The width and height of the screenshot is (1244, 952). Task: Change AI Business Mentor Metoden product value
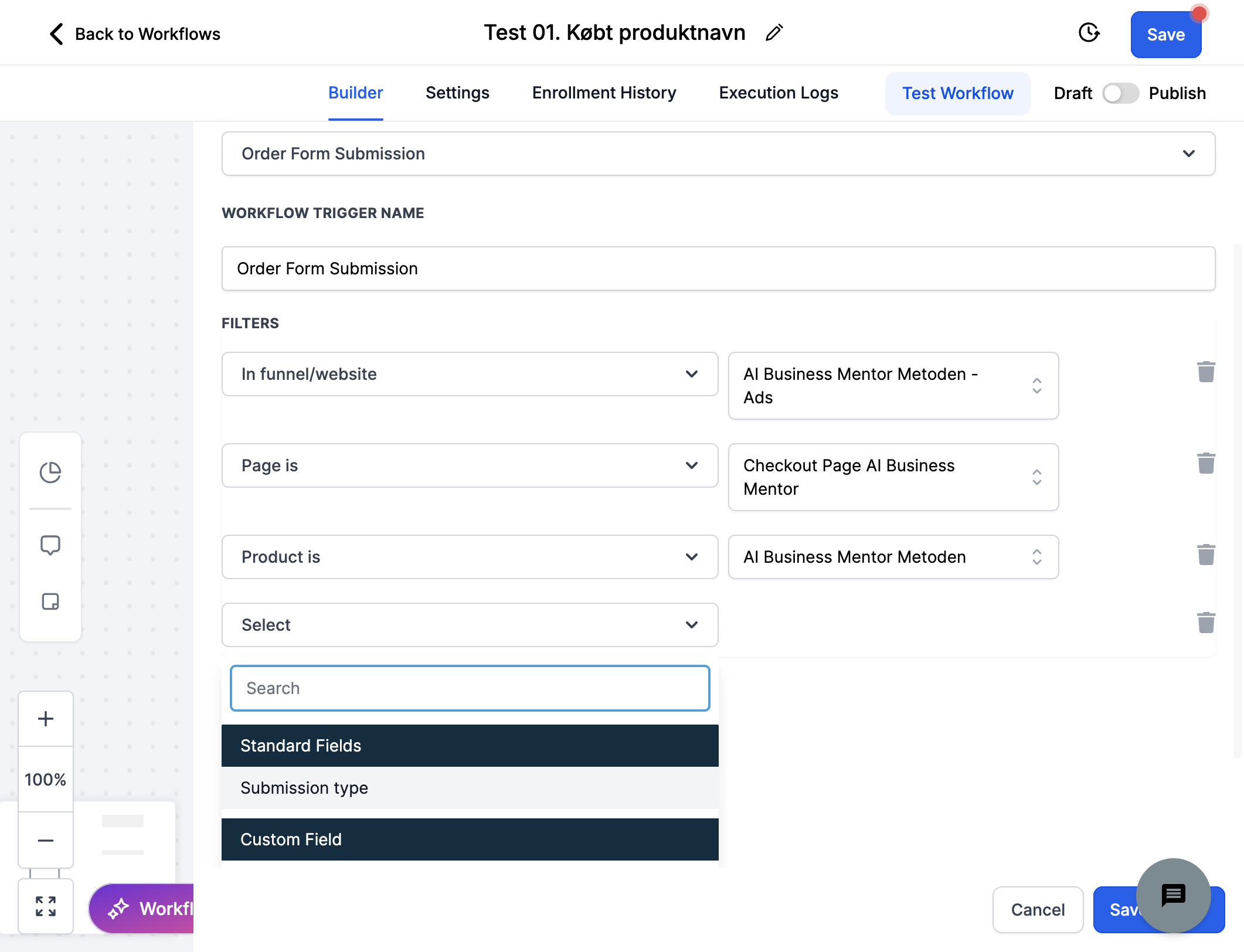pos(893,557)
